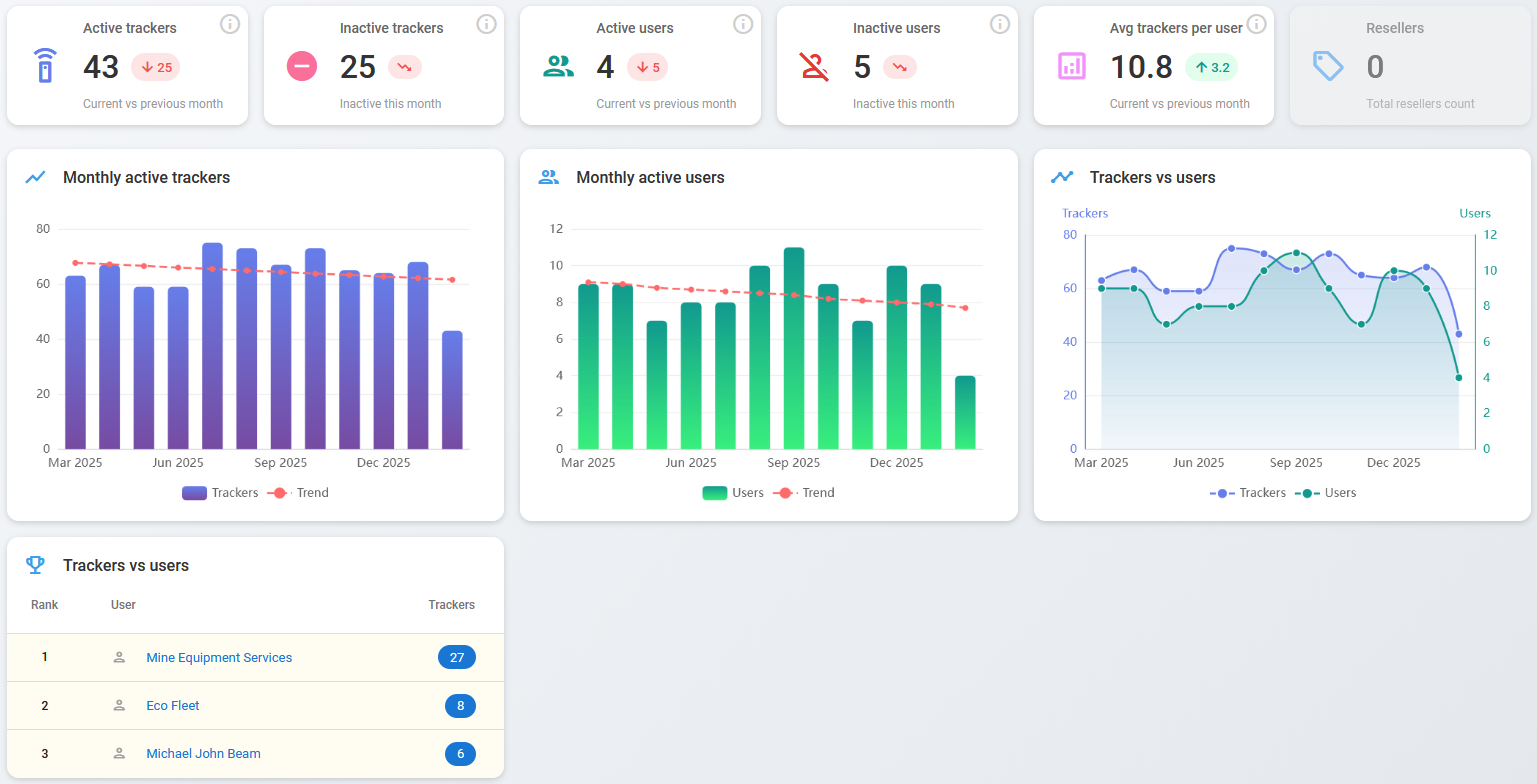The height and width of the screenshot is (784, 1537).
Task: Open Mine Equipment Services user link
Action: (x=219, y=658)
